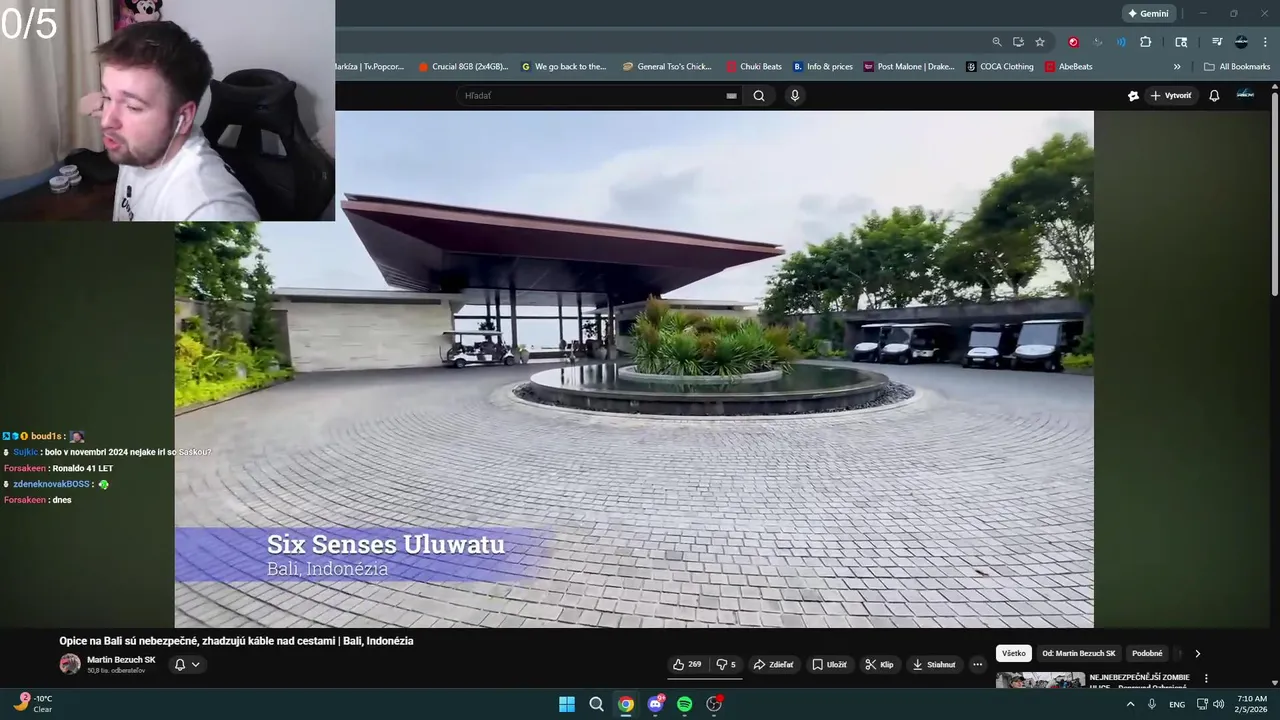The width and height of the screenshot is (1280, 720).
Task: Click the zoom magnifier icon in address bar
Action: click(997, 42)
